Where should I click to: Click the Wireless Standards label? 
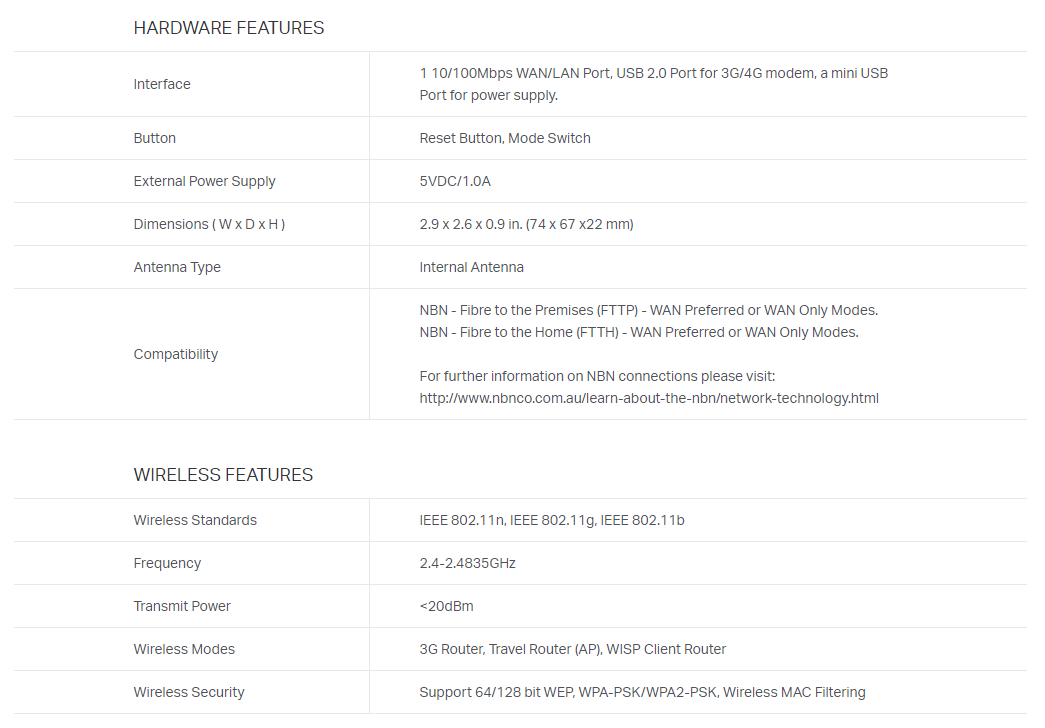pos(195,520)
